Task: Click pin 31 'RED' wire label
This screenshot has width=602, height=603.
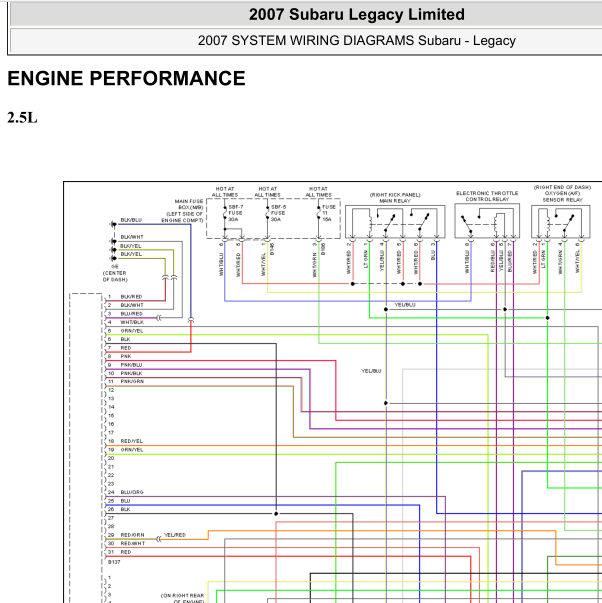Action: click(126, 552)
